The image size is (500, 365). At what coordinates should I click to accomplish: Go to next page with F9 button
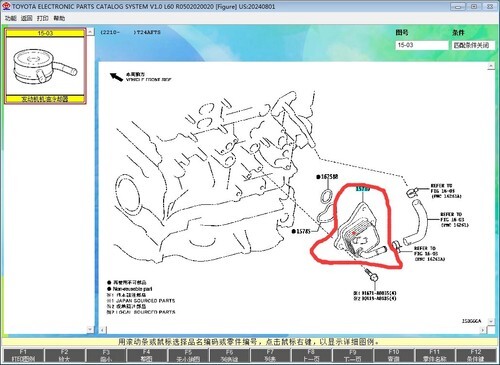(x=352, y=355)
